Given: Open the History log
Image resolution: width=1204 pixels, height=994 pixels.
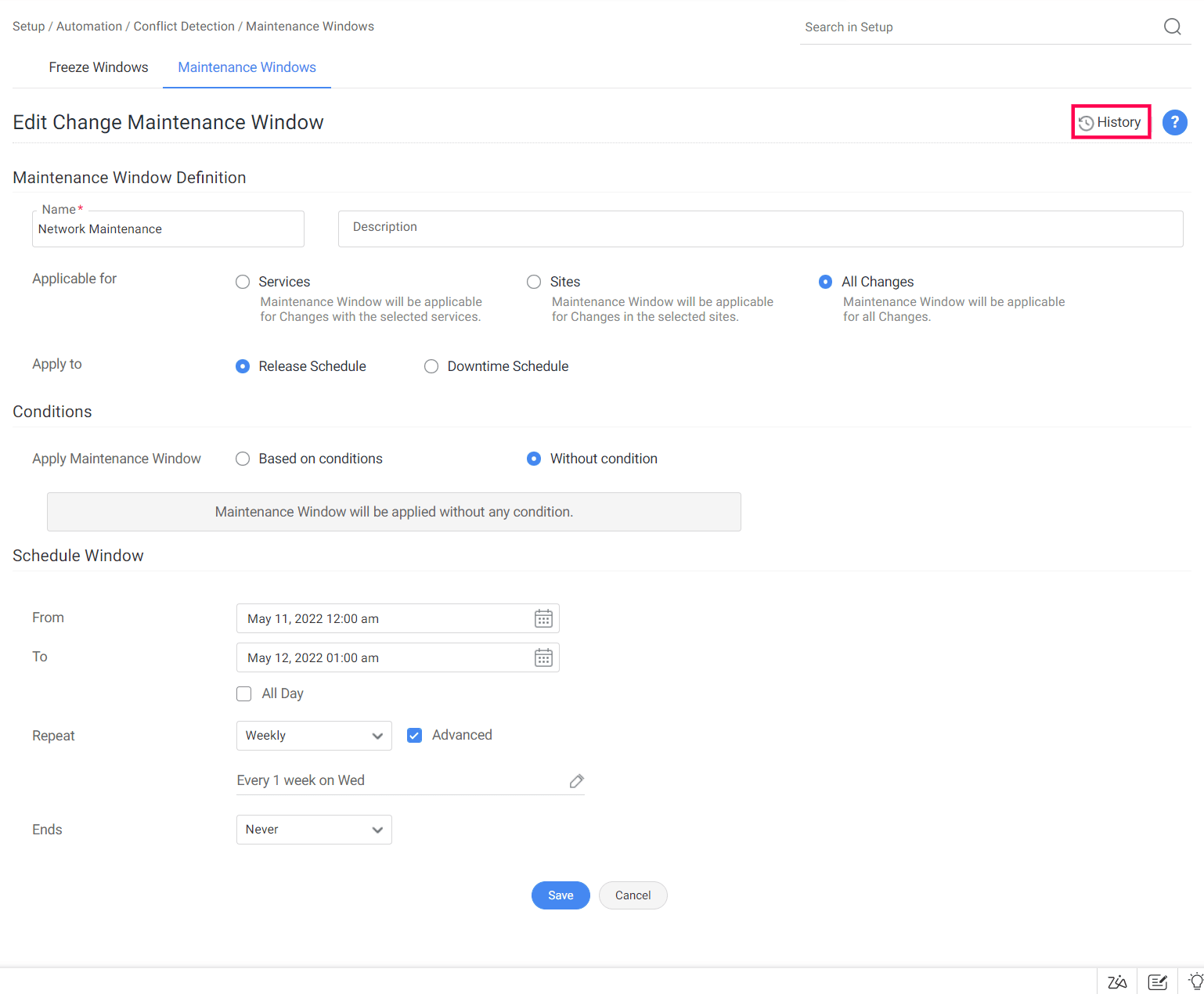Looking at the screenshot, I should [x=1110, y=122].
